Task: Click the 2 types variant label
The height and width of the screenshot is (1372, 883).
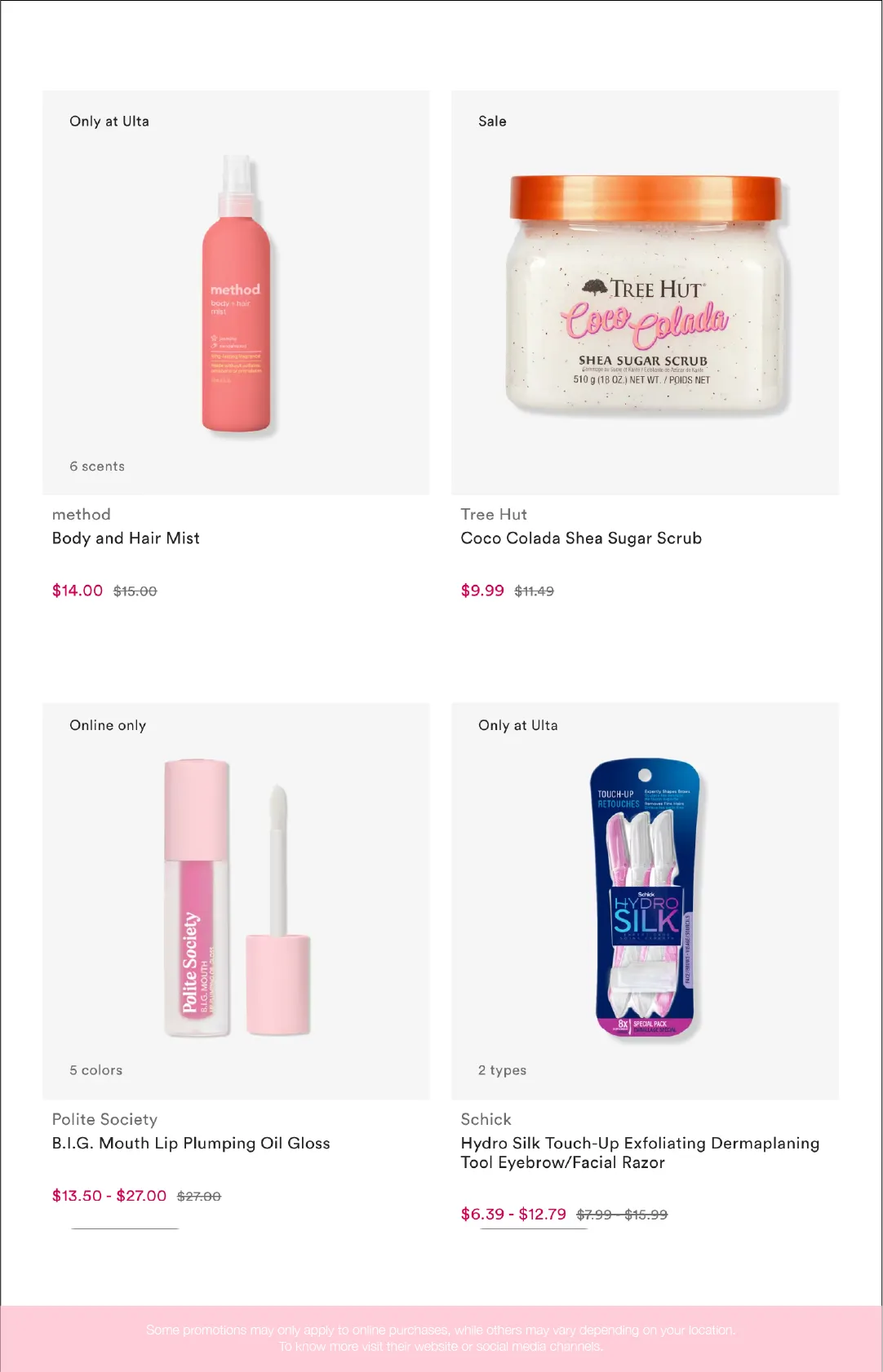Action: 502,1070
